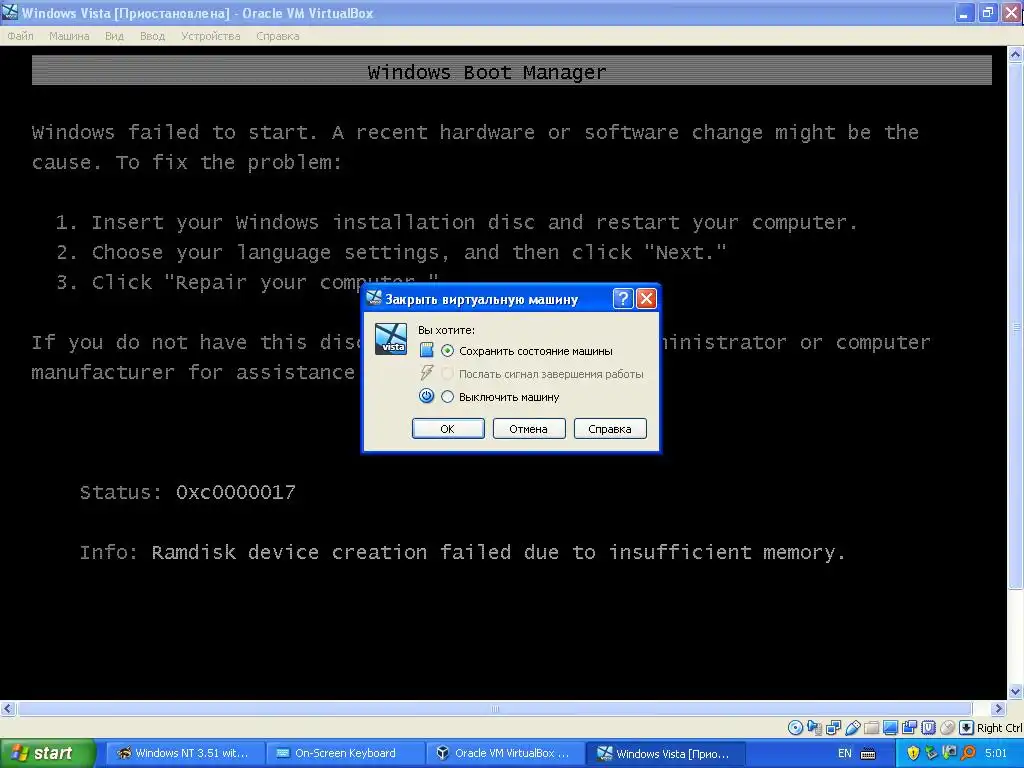The image size is (1024, 768).
Task: Confirm the dialog with OK
Action: tap(448, 428)
